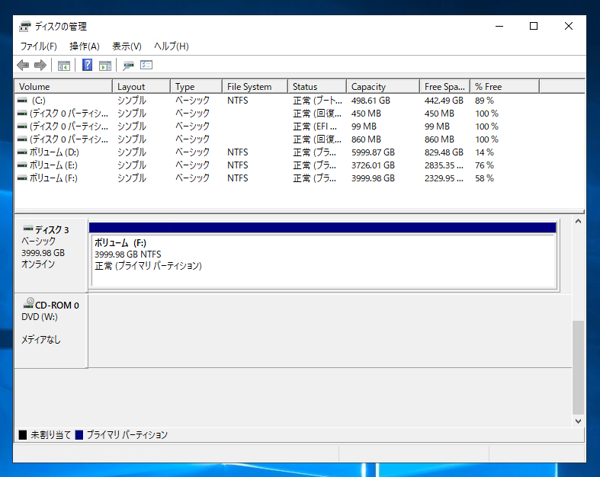
Task: Click the CD-ROM 0 disc drive icon
Action: [x=28, y=303]
